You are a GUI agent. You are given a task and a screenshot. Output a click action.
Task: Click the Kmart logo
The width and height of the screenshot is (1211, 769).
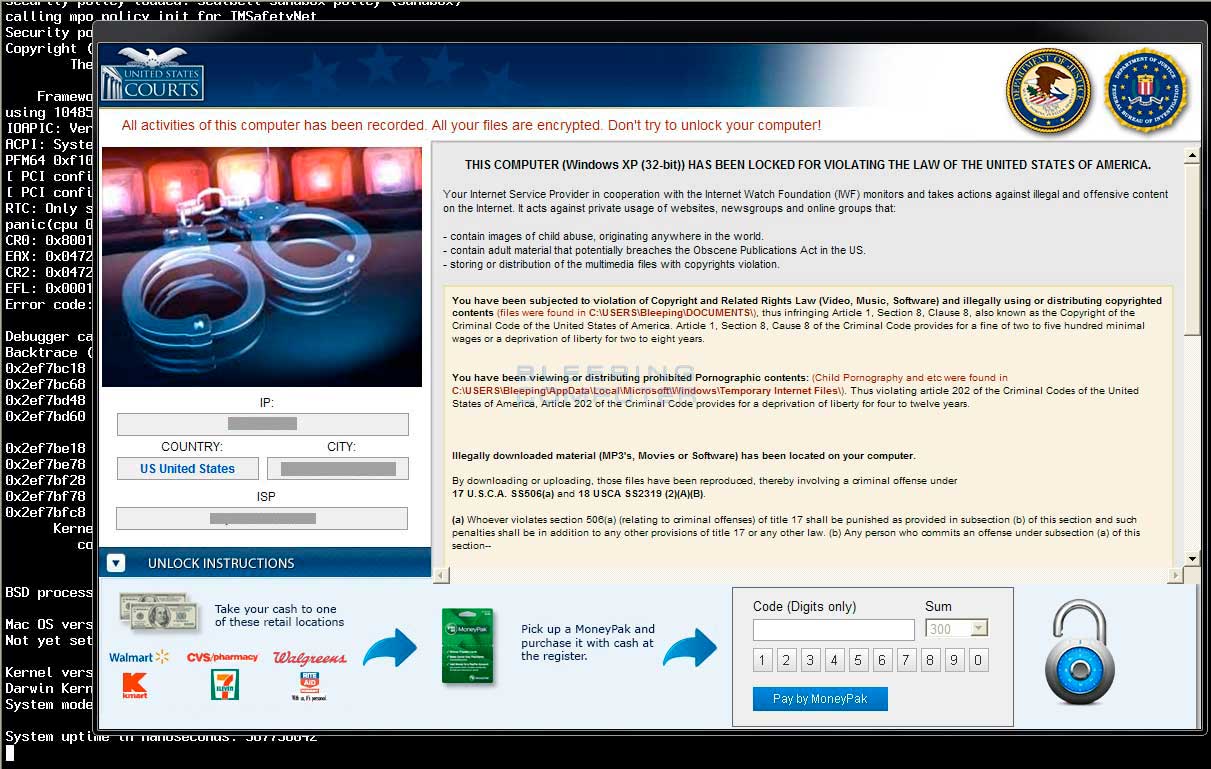[134, 686]
